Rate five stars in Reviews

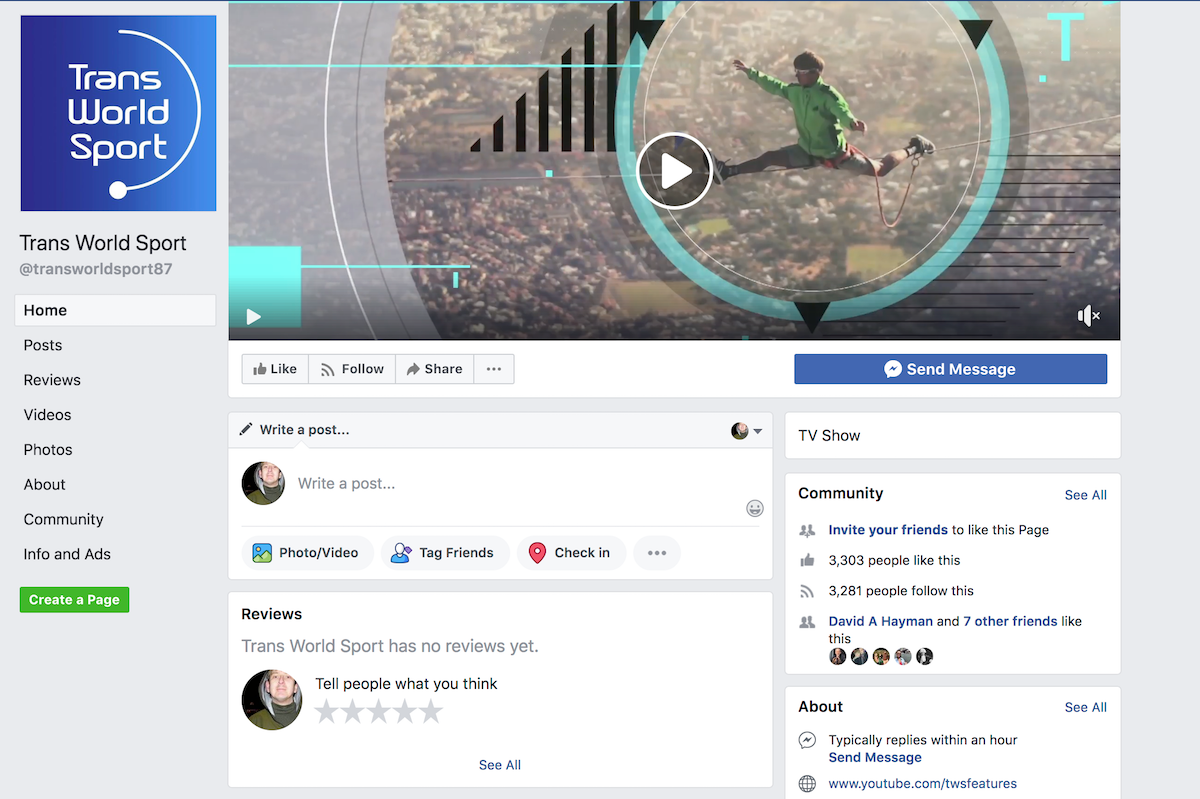point(431,712)
